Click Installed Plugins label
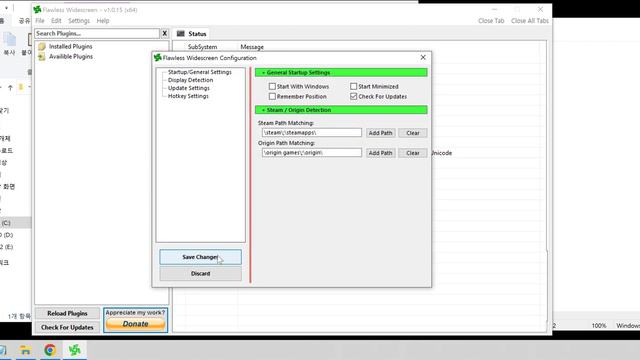The image size is (640, 360). [x=71, y=47]
